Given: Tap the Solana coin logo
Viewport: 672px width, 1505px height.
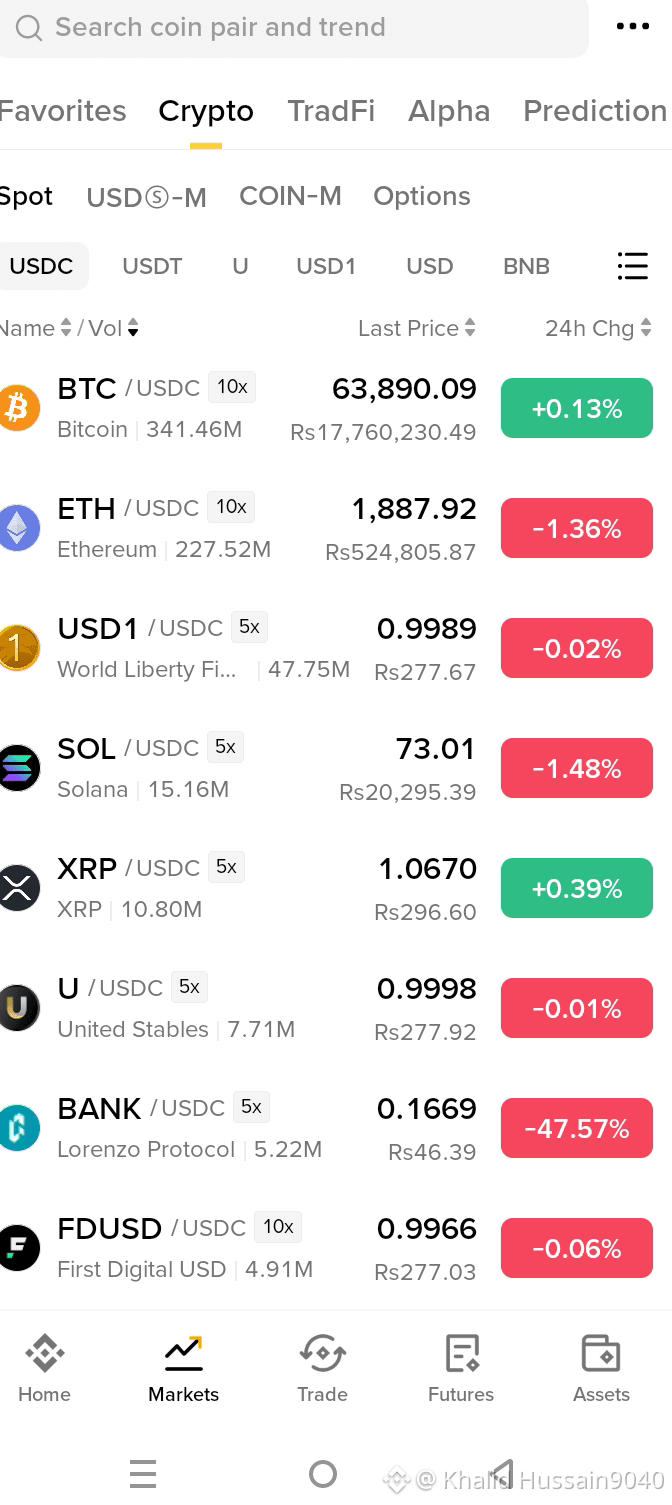Looking at the screenshot, I should [x=18, y=768].
